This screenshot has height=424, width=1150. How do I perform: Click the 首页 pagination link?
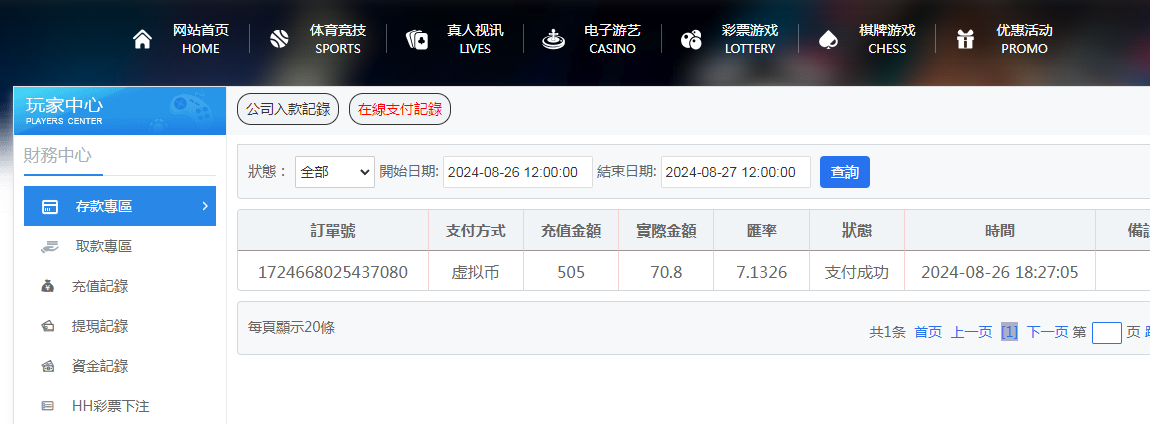click(928, 333)
